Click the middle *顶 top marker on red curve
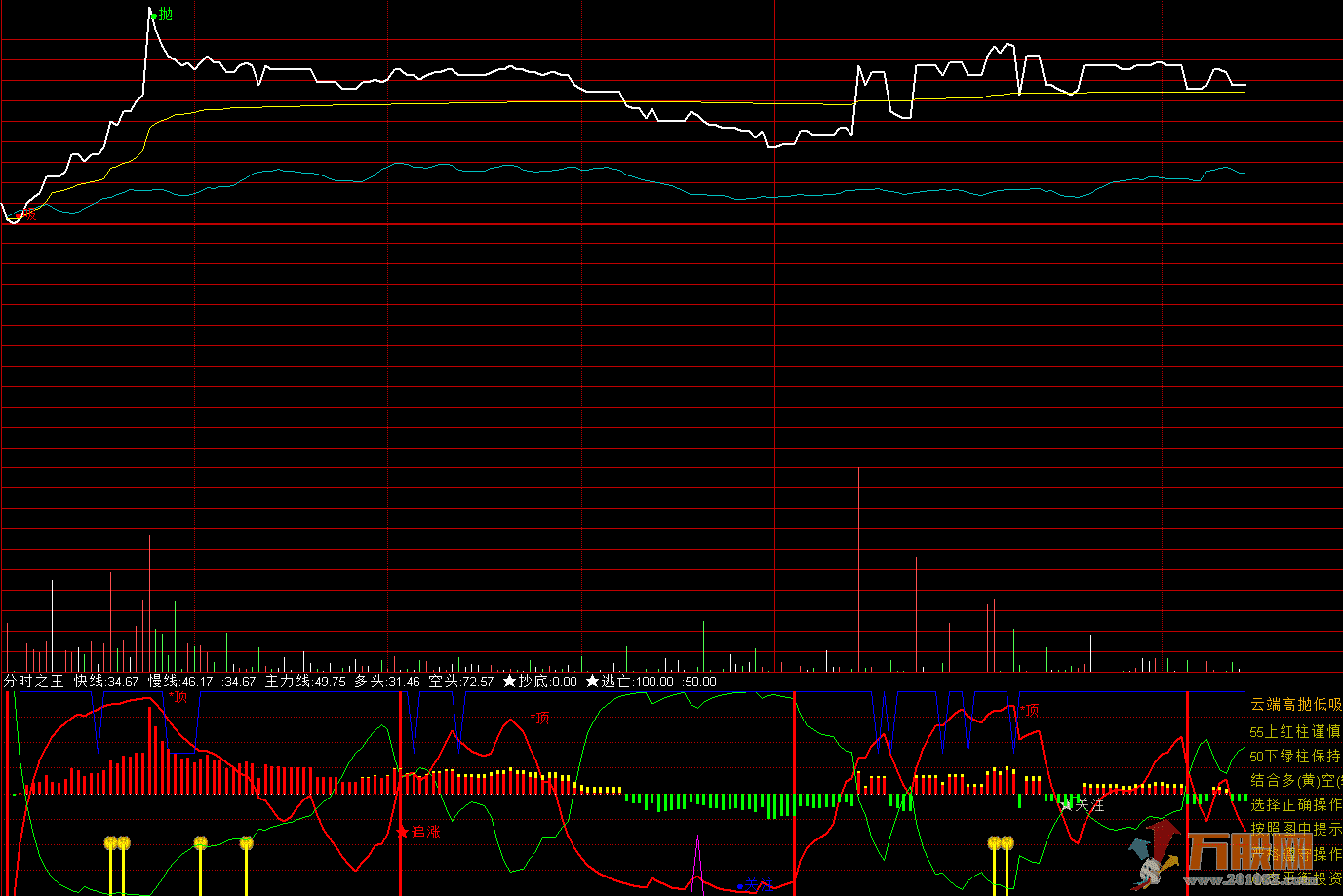This screenshot has height=896, width=1343. pyautogui.click(x=540, y=718)
